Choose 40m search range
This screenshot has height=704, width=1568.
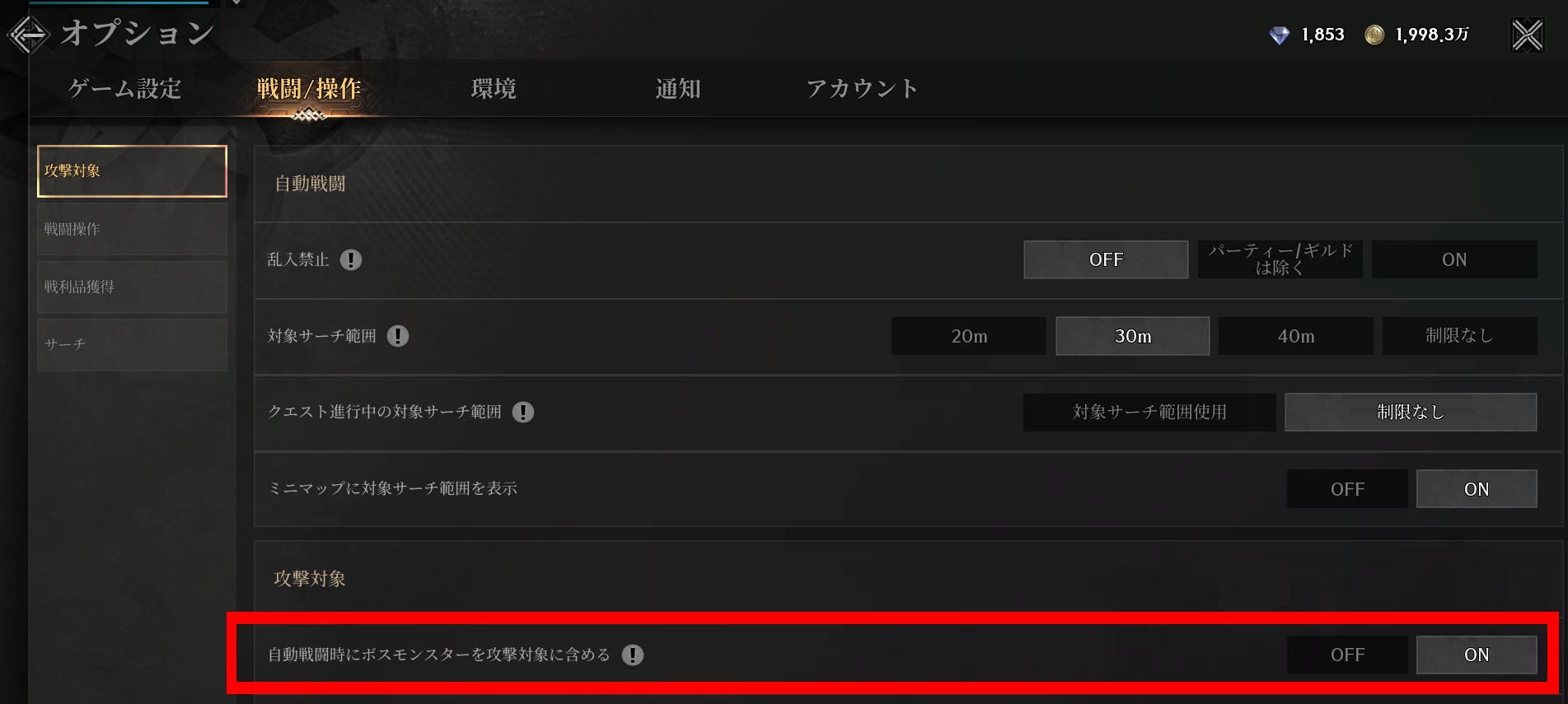coord(1295,336)
